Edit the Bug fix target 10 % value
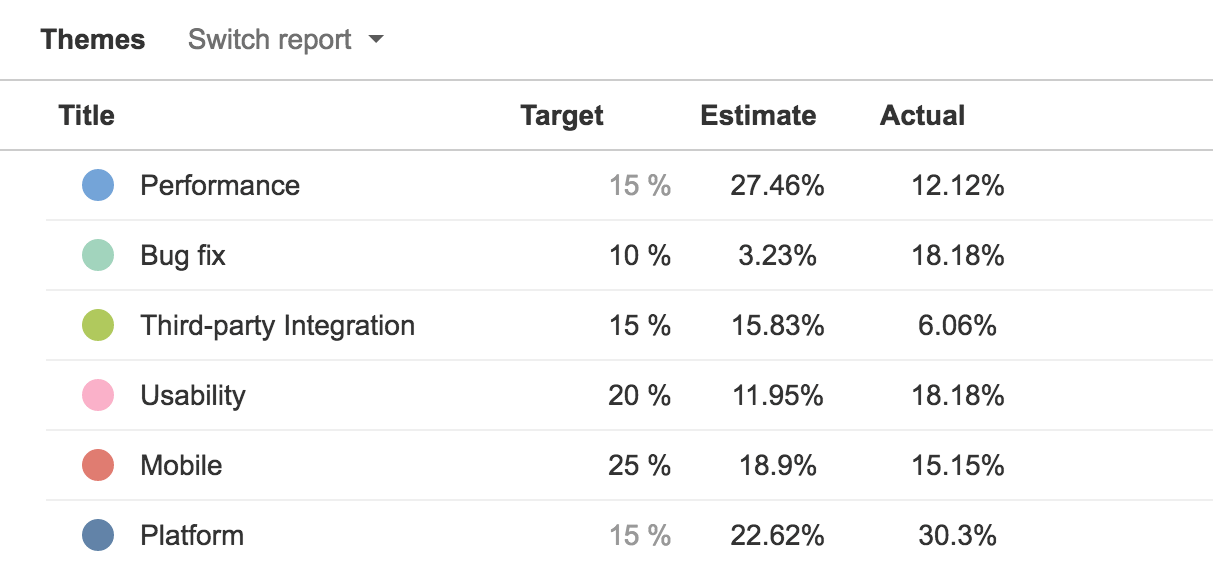1213x569 pixels. (639, 255)
